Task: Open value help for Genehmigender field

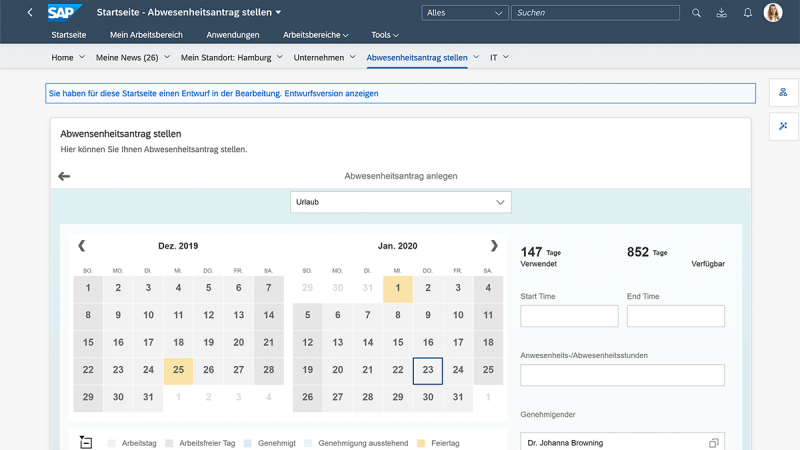Action: point(713,443)
